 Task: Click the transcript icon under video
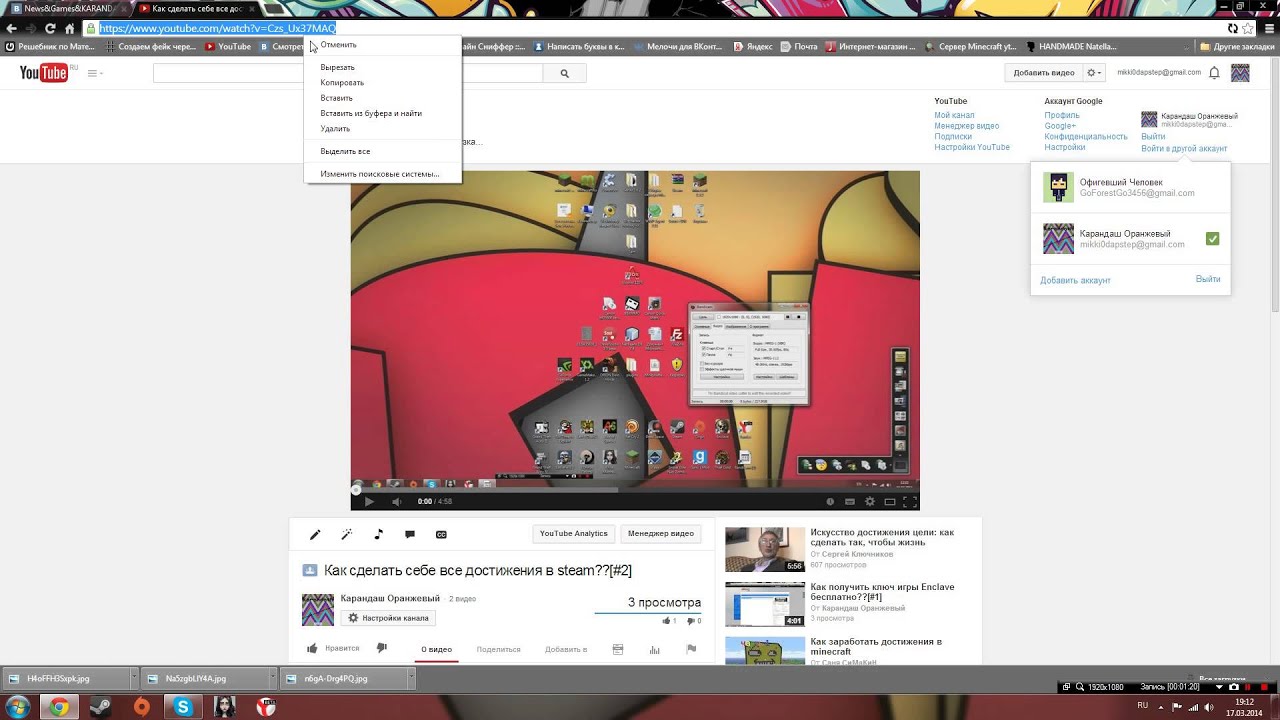(618, 650)
